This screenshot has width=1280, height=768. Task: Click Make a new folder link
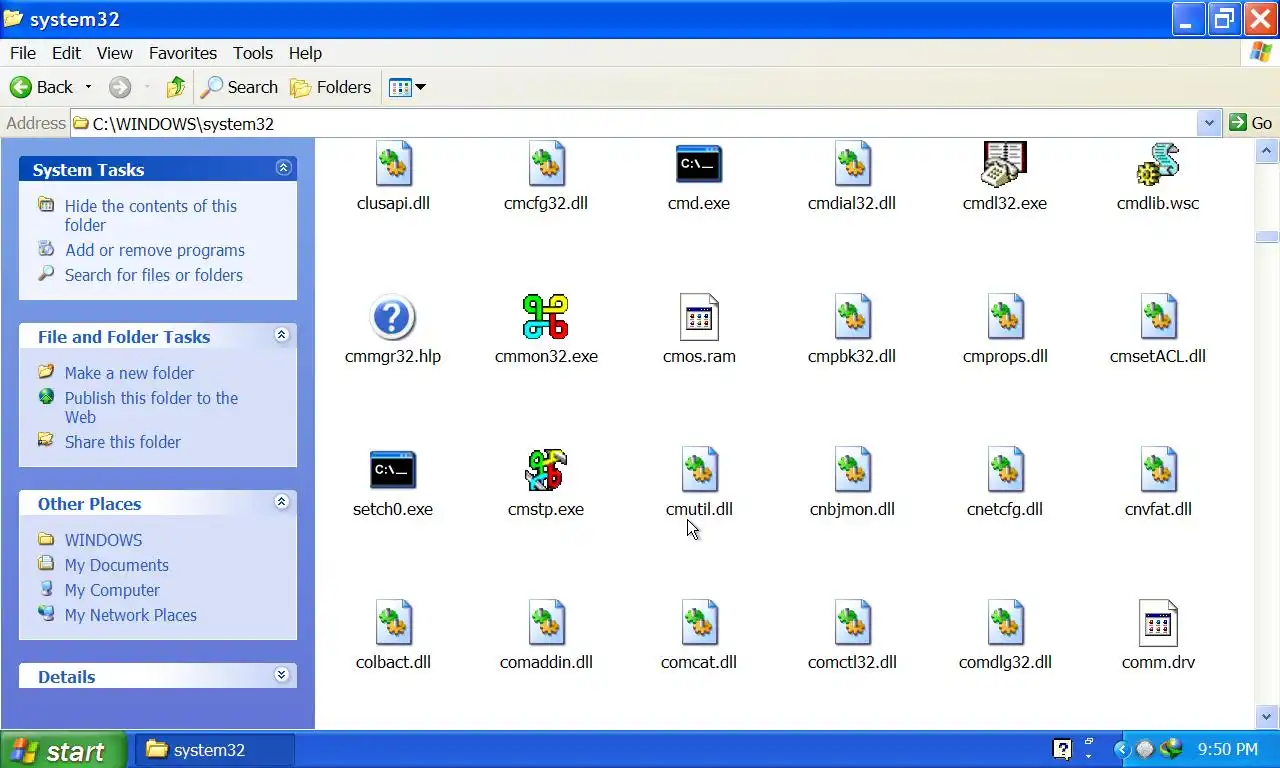tap(129, 373)
